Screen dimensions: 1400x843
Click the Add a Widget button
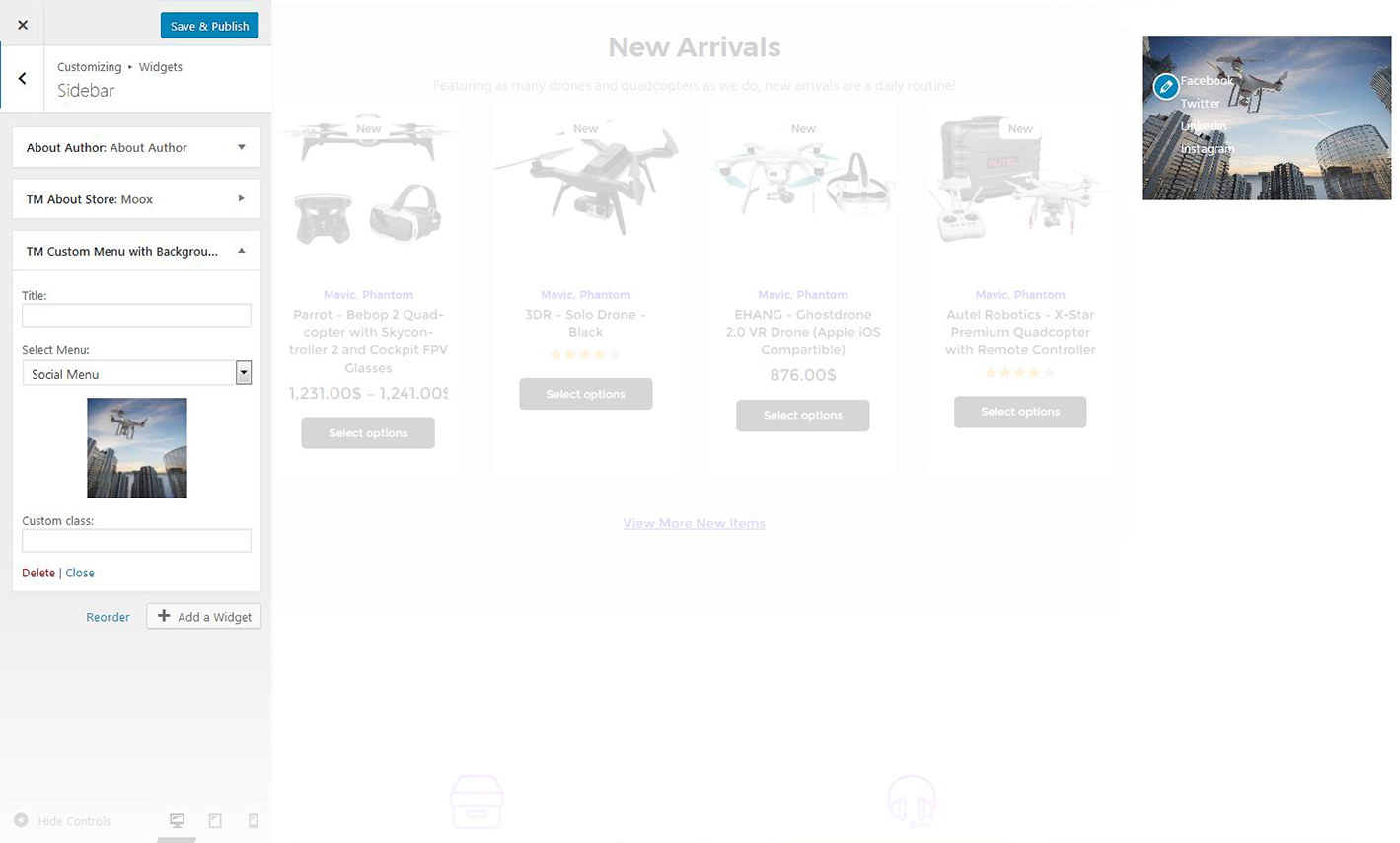204,616
